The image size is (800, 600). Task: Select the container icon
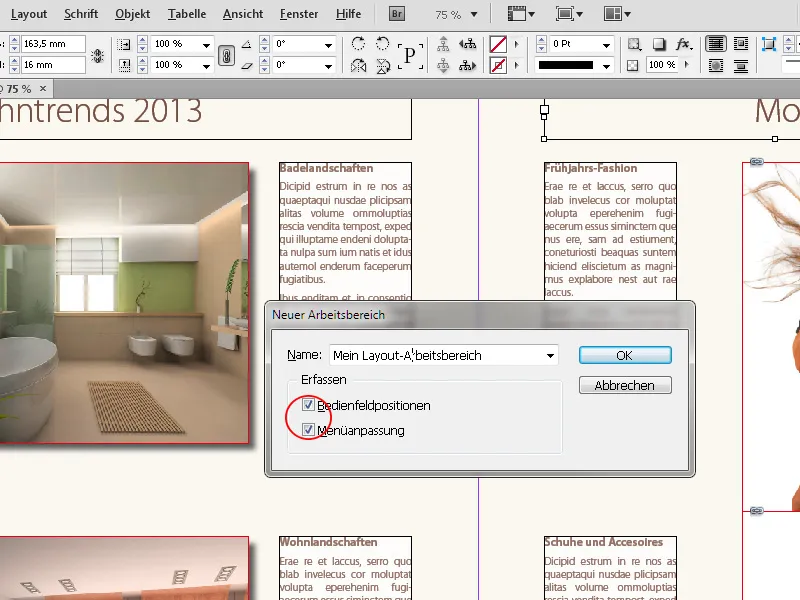[x=443, y=44]
